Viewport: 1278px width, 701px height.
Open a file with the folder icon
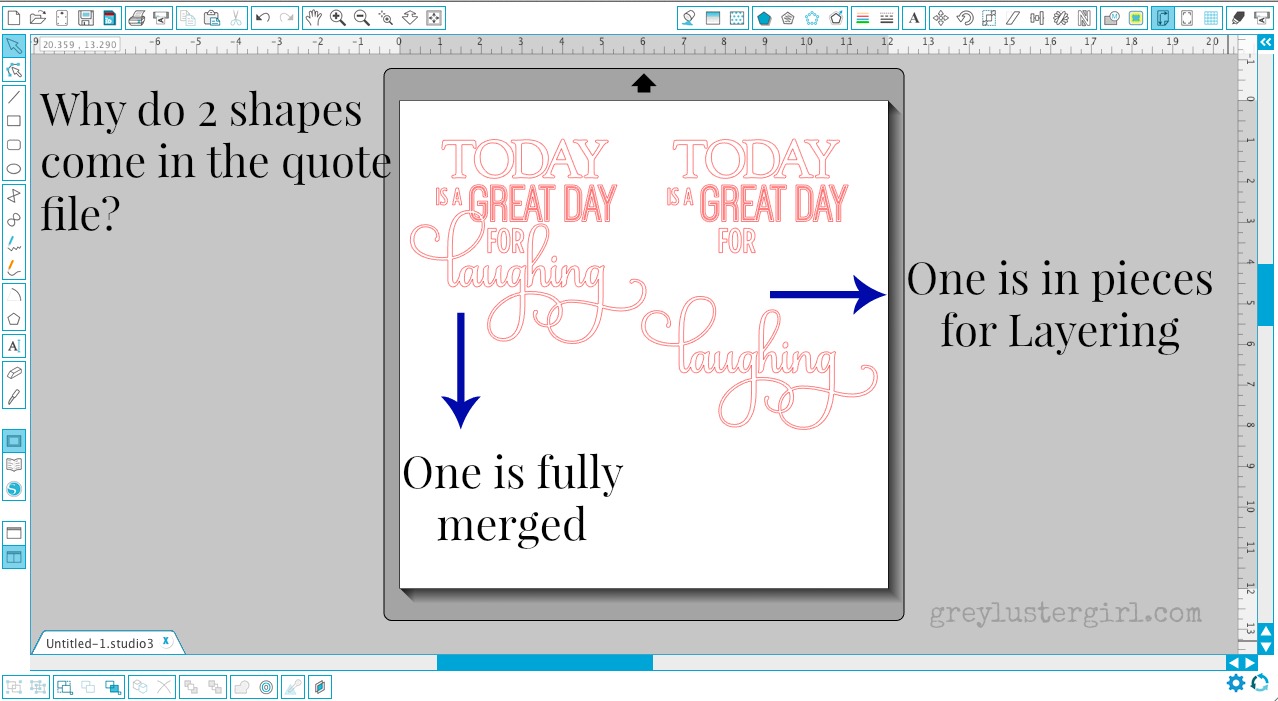coord(37,18)
